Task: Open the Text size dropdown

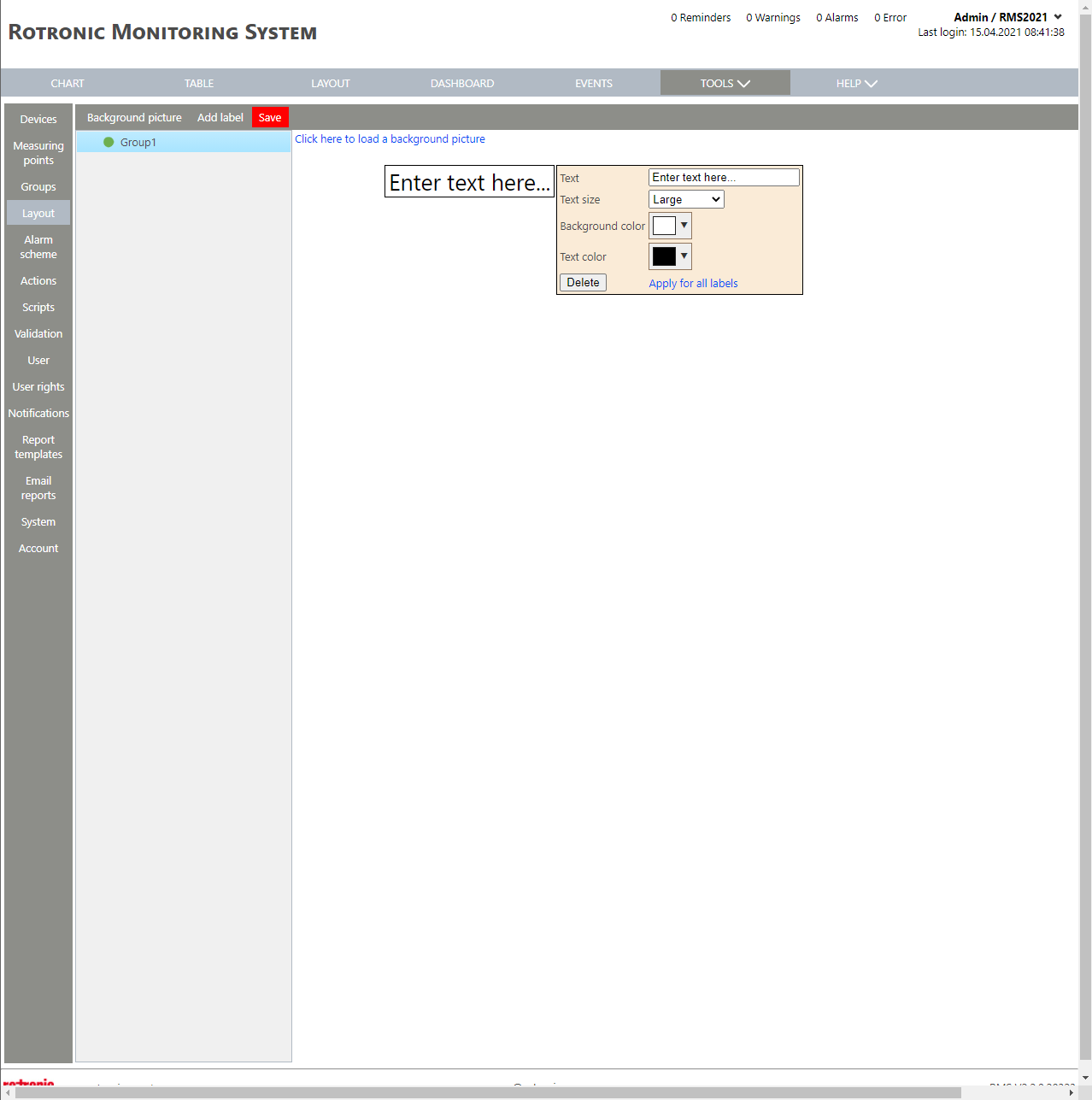Action: click(x=686, y=199)
